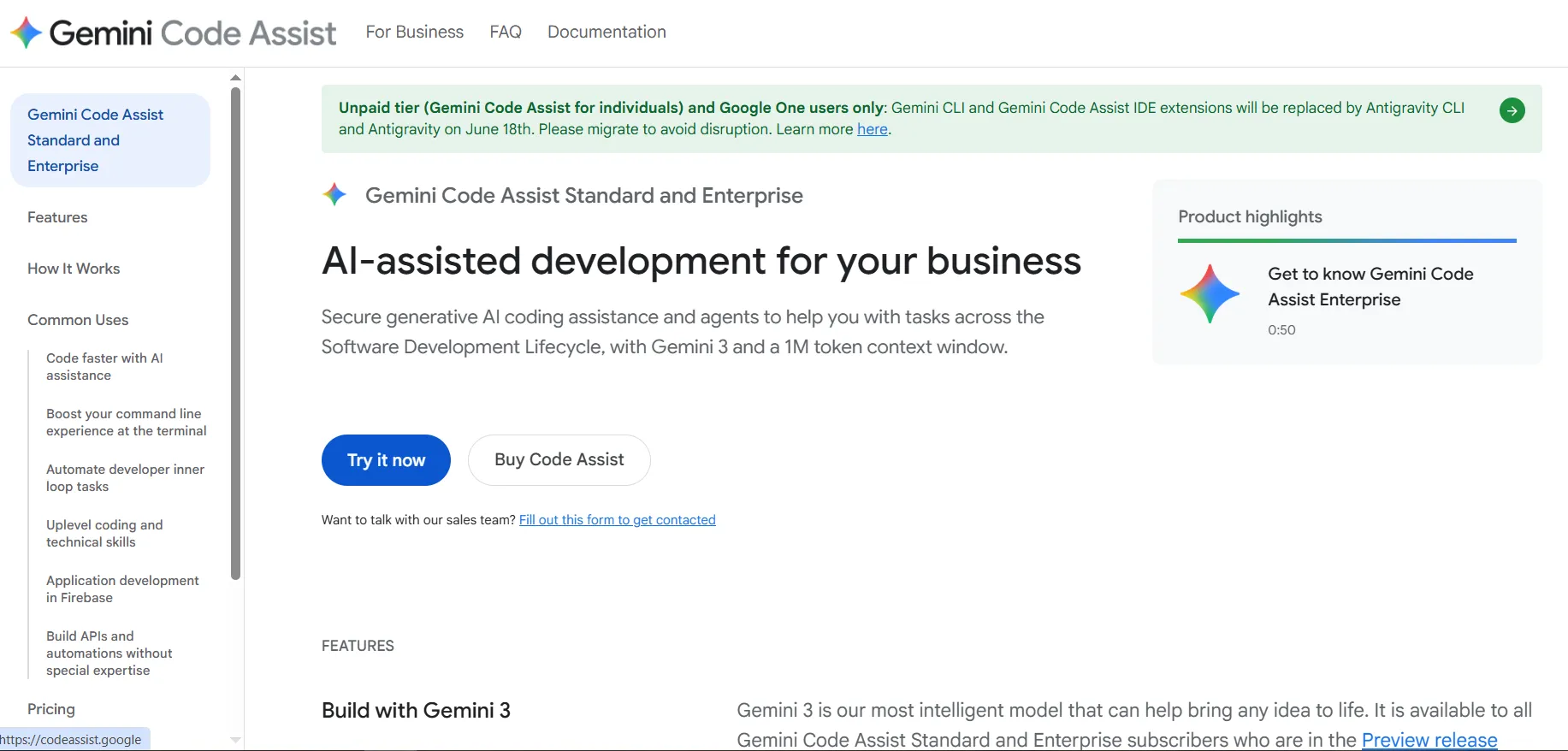Click the AI-assisted development for your business heading
The image size is (1568, 751).
701,261
